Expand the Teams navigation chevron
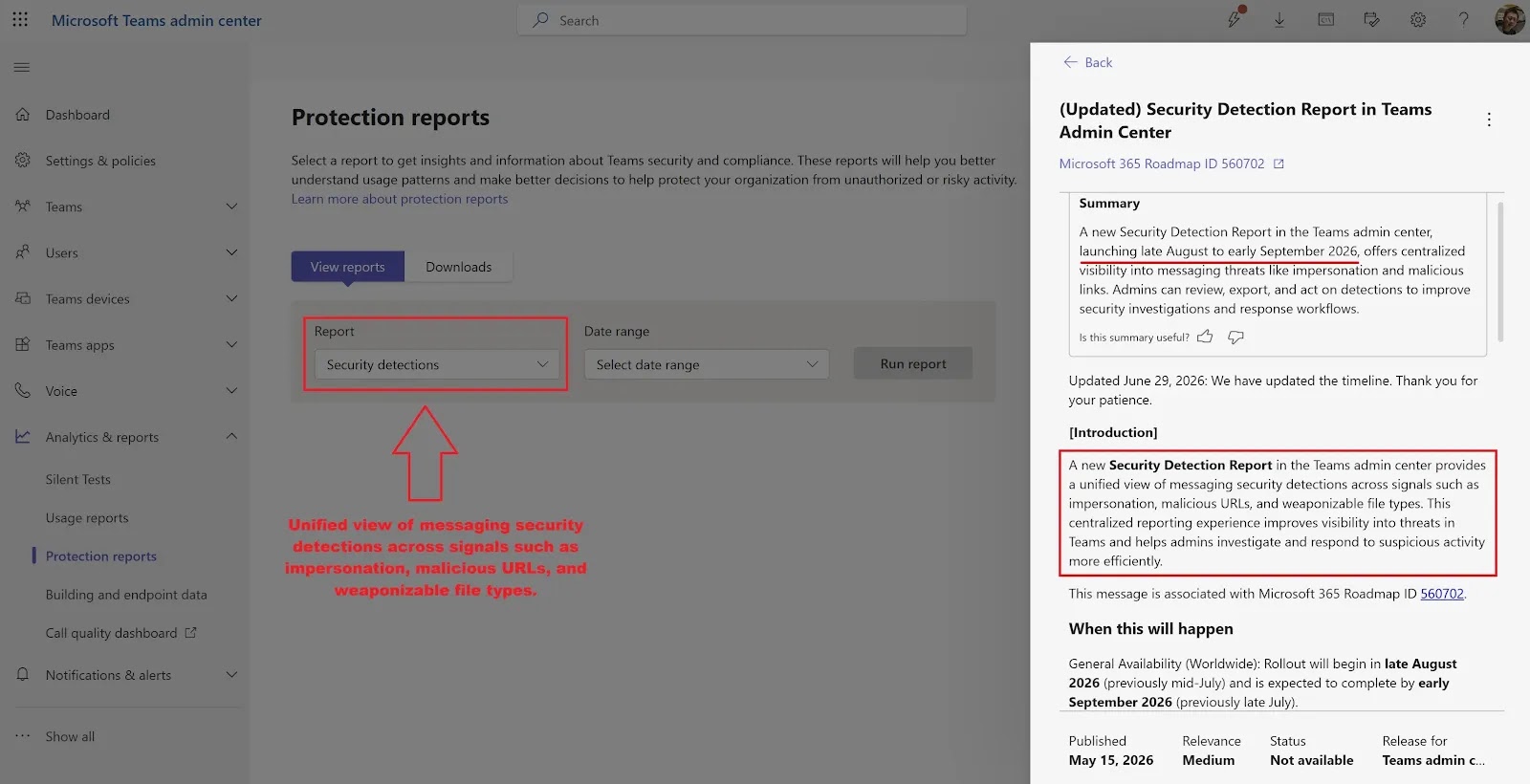 (231, 207)
